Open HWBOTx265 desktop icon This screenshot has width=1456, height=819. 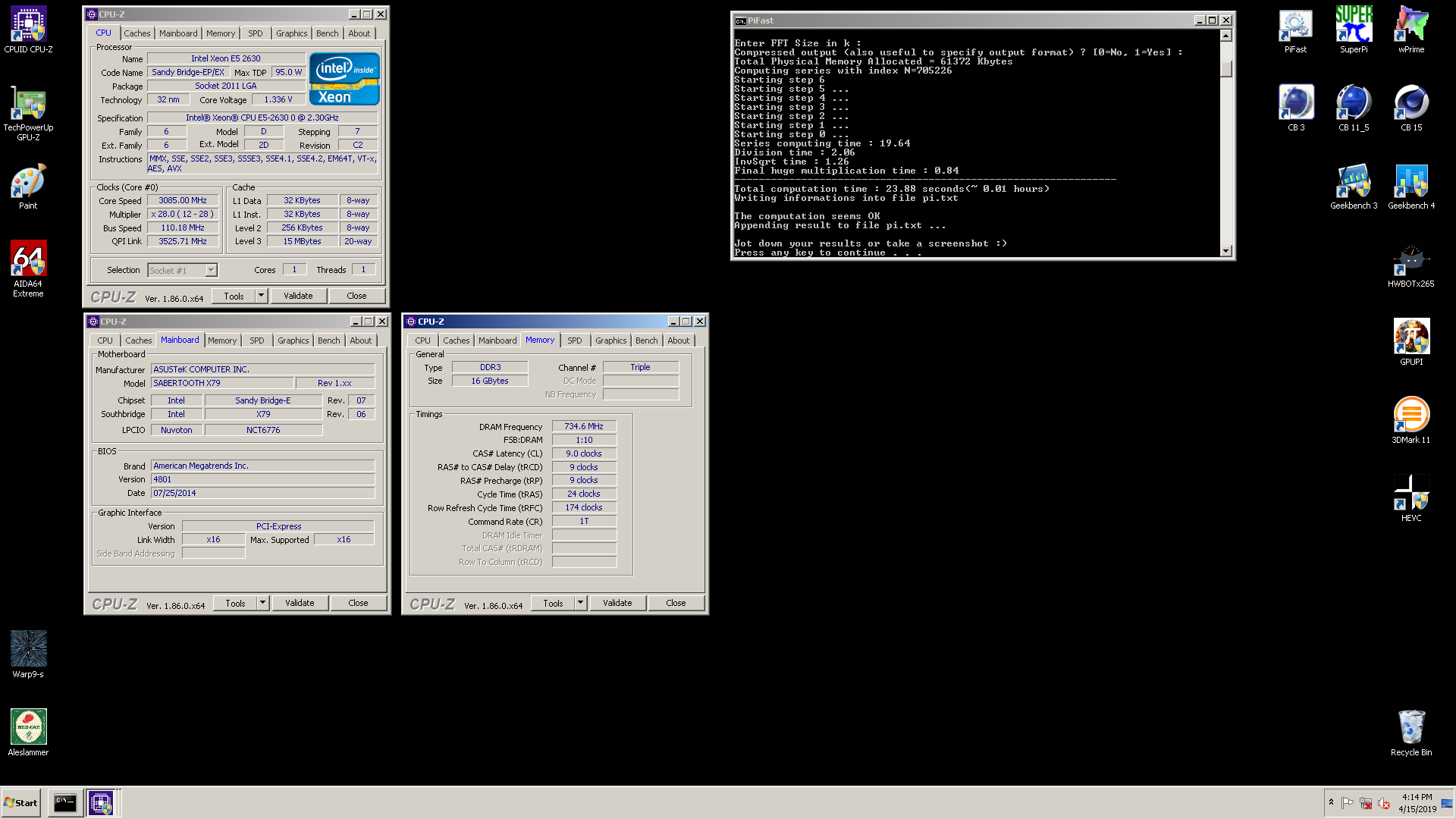[x=1411, y=265]
